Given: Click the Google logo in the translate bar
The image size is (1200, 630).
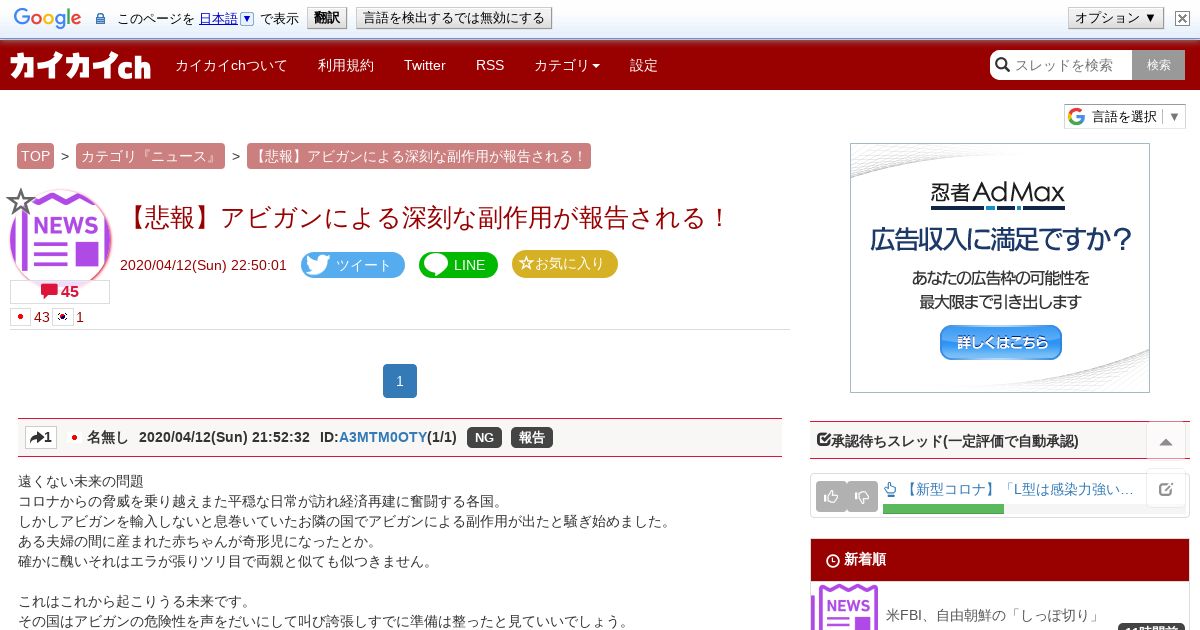Looking at the screenshot, I should (47, 18).
